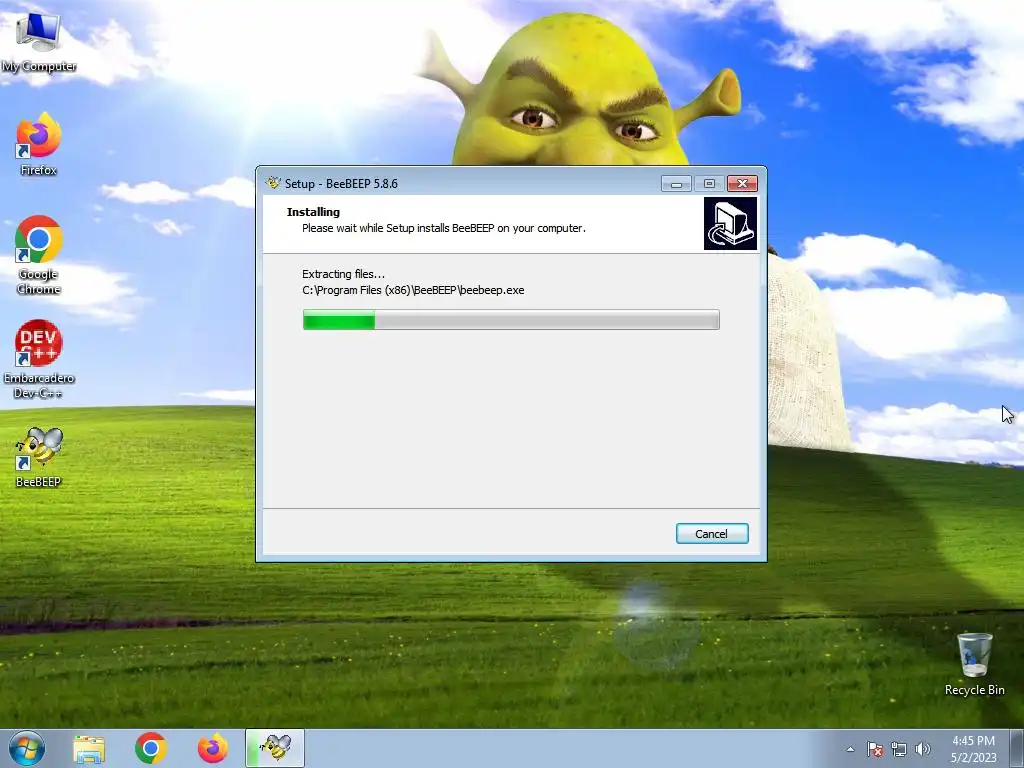Click the 'Setup - BeeBEEP 5.8.6' title
Image resolution: width=1024 pixels, height=768 pixels.
(342, 184)
